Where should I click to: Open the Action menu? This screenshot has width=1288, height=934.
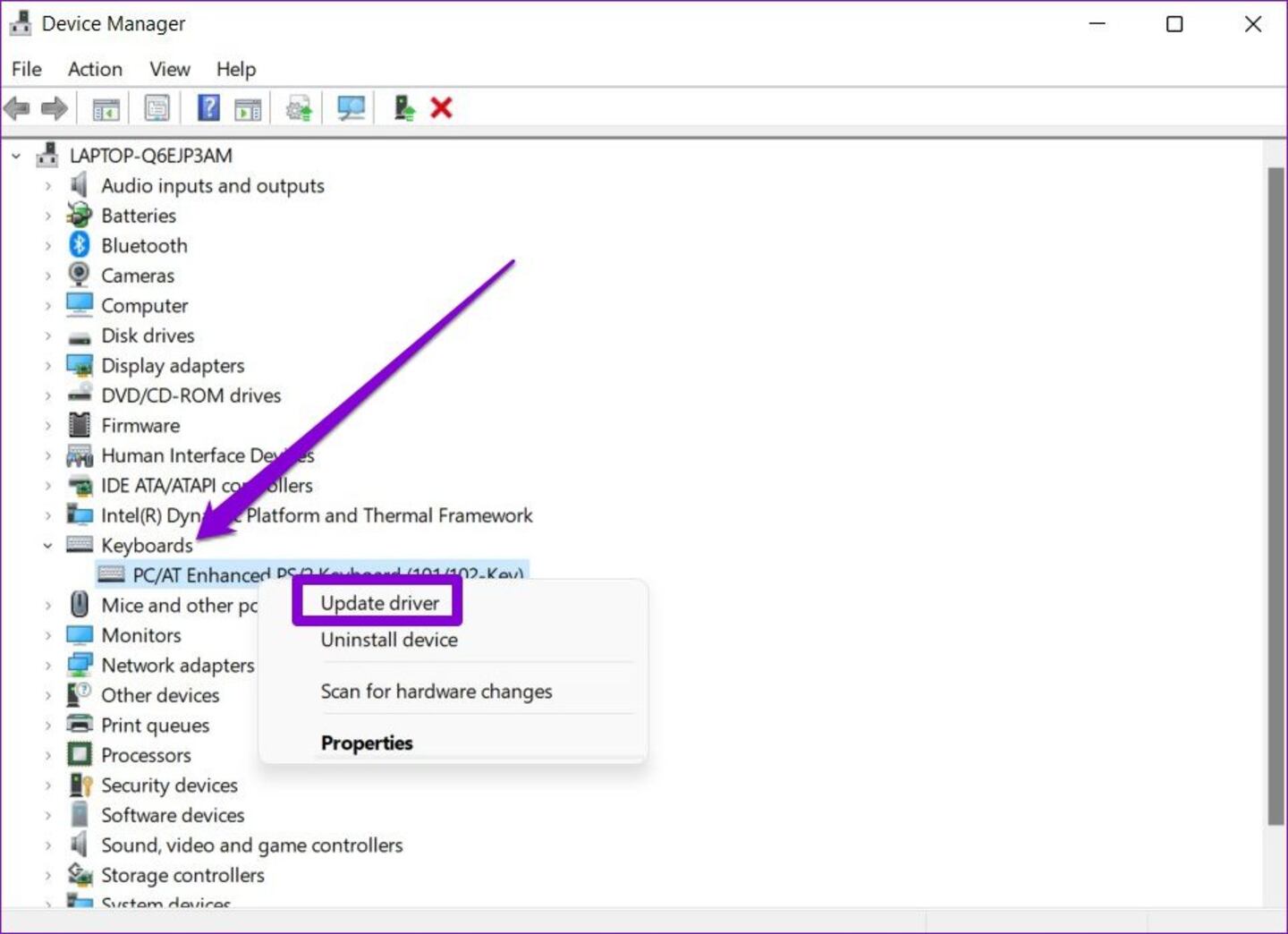pos(94,69)
